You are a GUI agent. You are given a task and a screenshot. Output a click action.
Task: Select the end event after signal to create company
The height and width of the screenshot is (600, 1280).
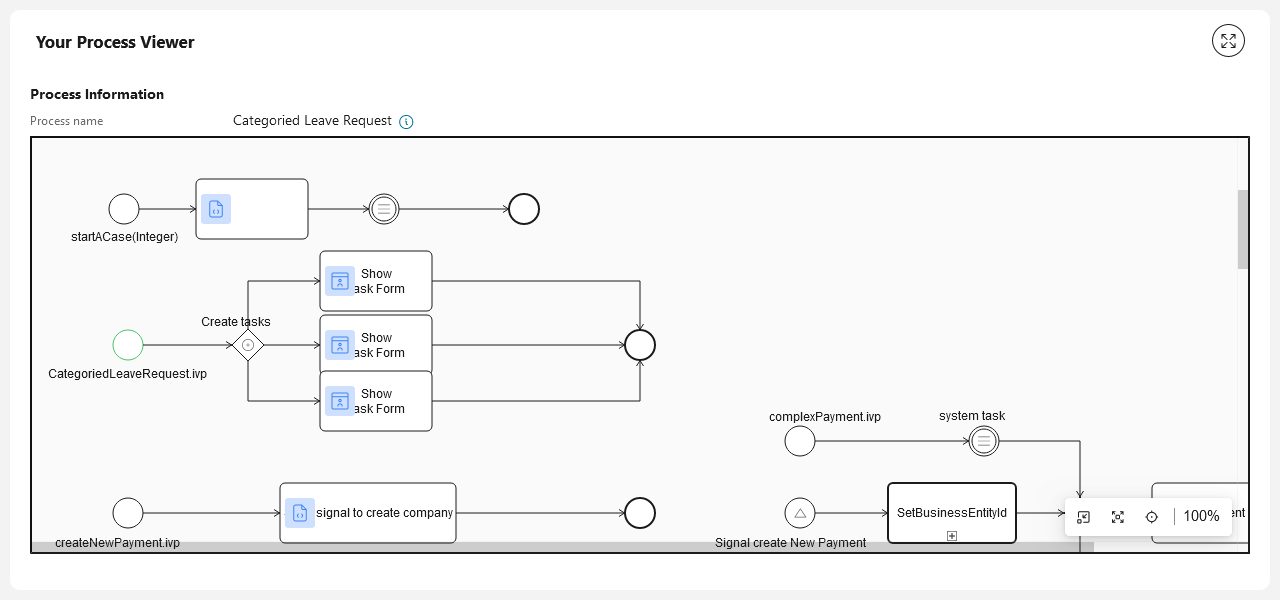click(640, 513)
